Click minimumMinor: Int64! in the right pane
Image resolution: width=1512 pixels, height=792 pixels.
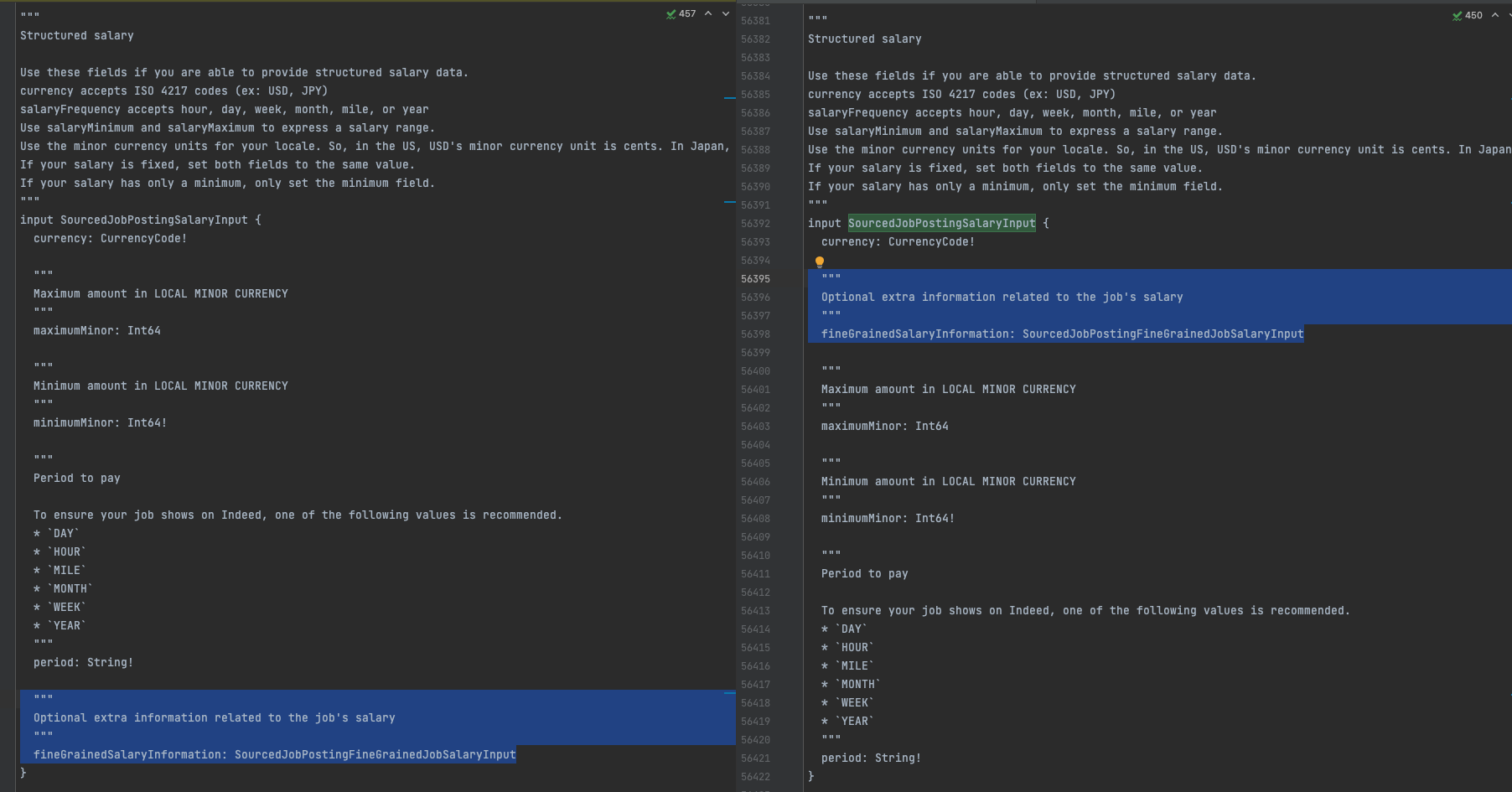click(x=888, y=518)
